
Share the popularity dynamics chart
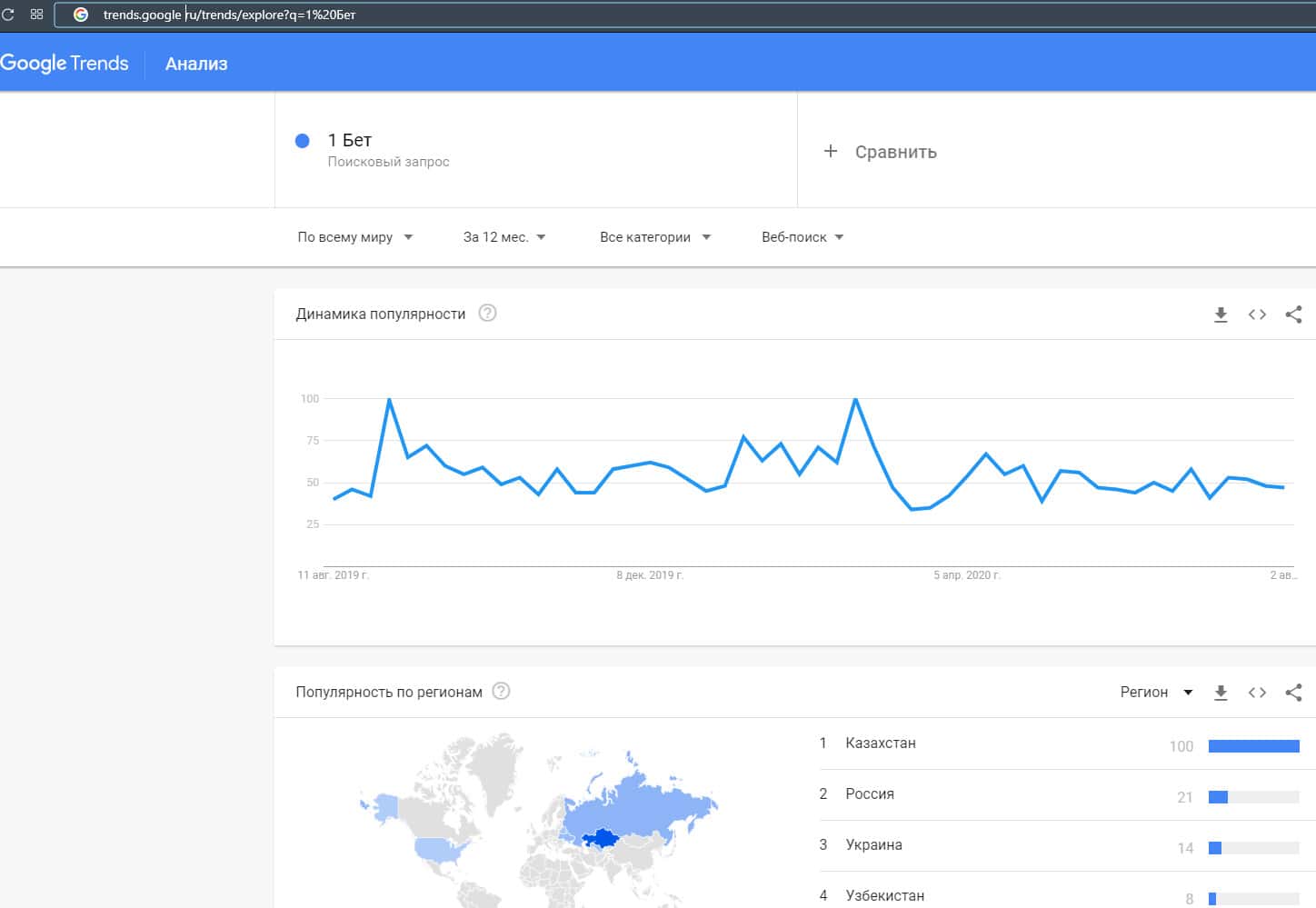point(1293,314)
